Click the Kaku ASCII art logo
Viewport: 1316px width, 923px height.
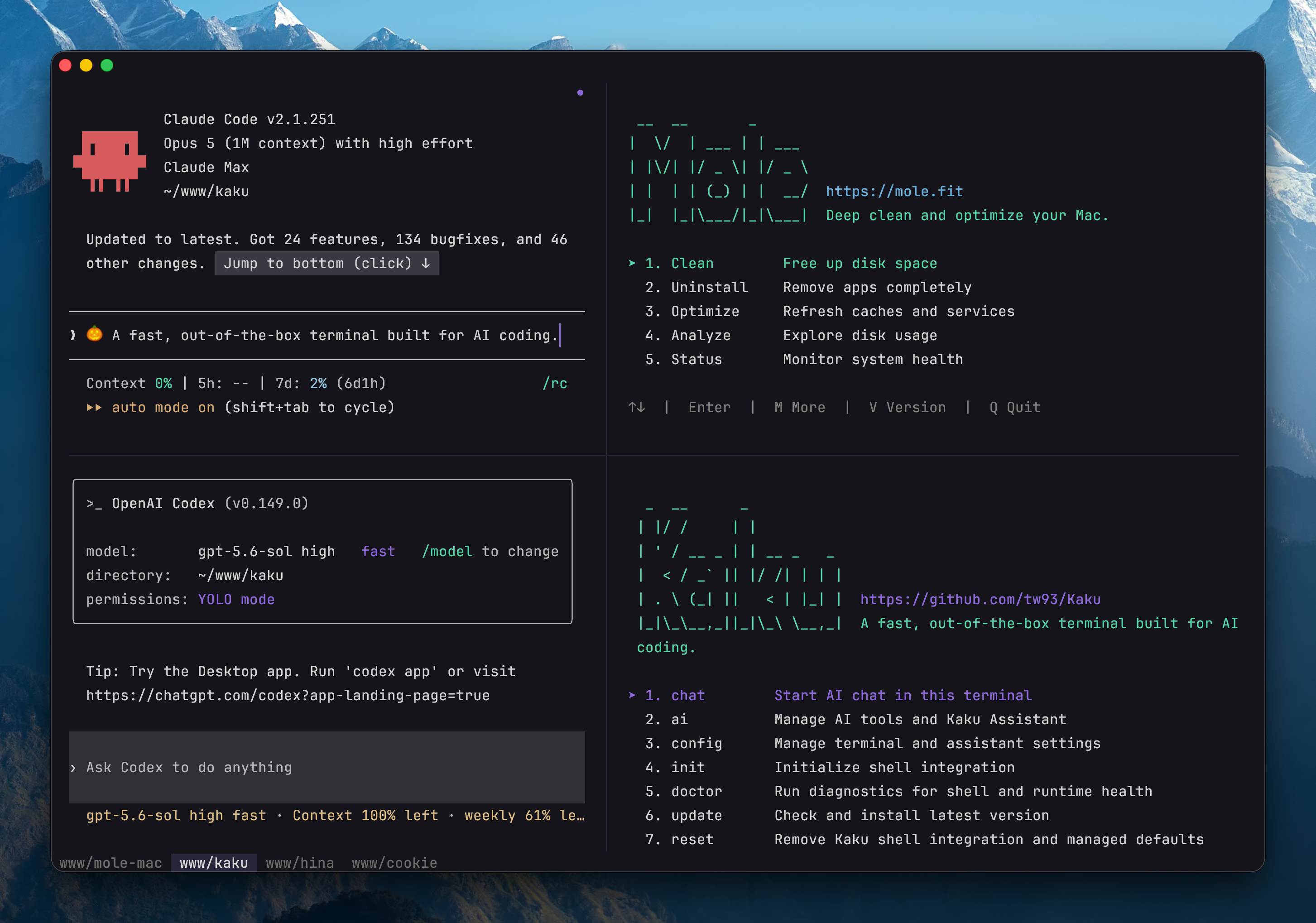coord(740,569)
